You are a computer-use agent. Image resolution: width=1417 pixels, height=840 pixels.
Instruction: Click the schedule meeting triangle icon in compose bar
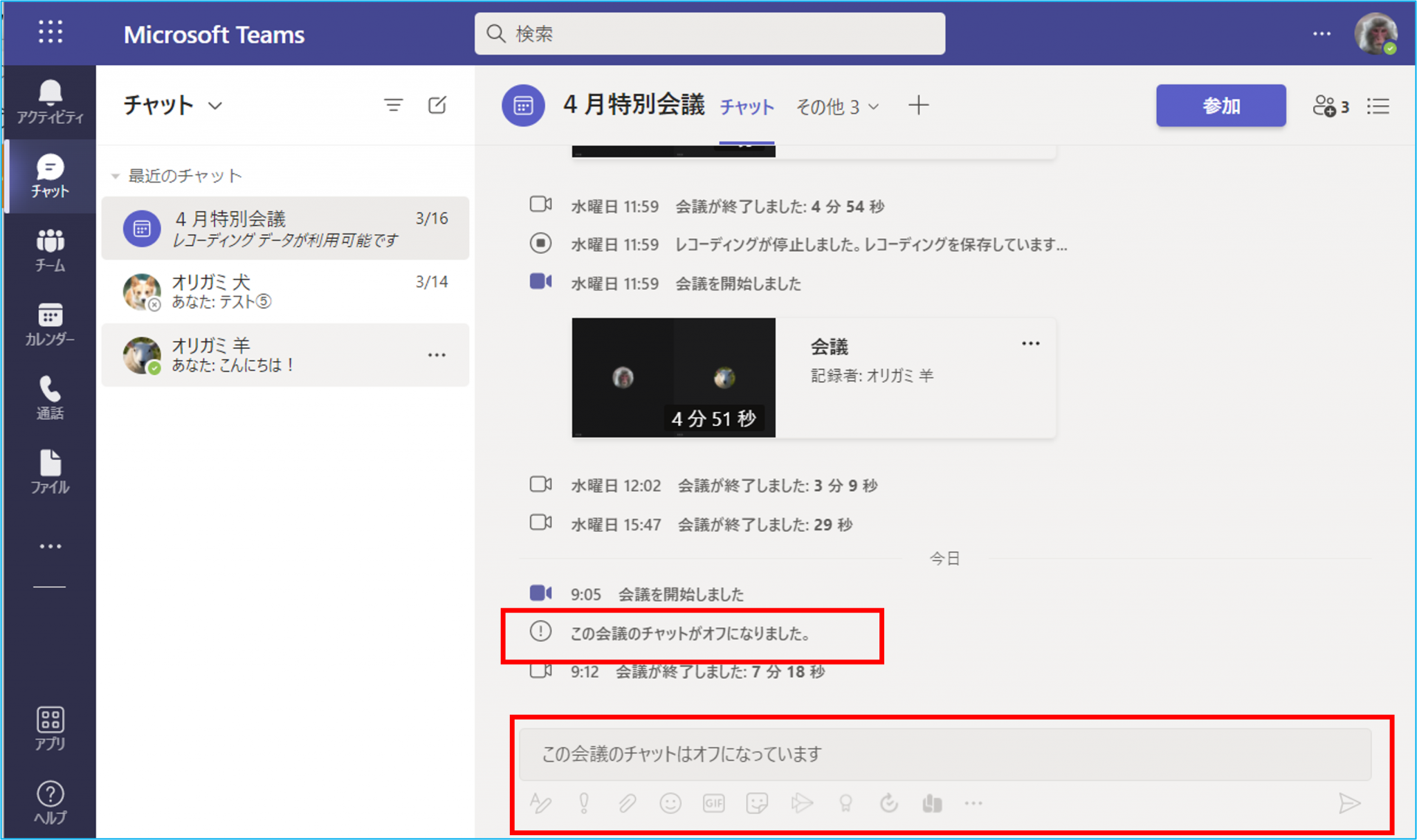pyautogui.click(x=801, y=803)
